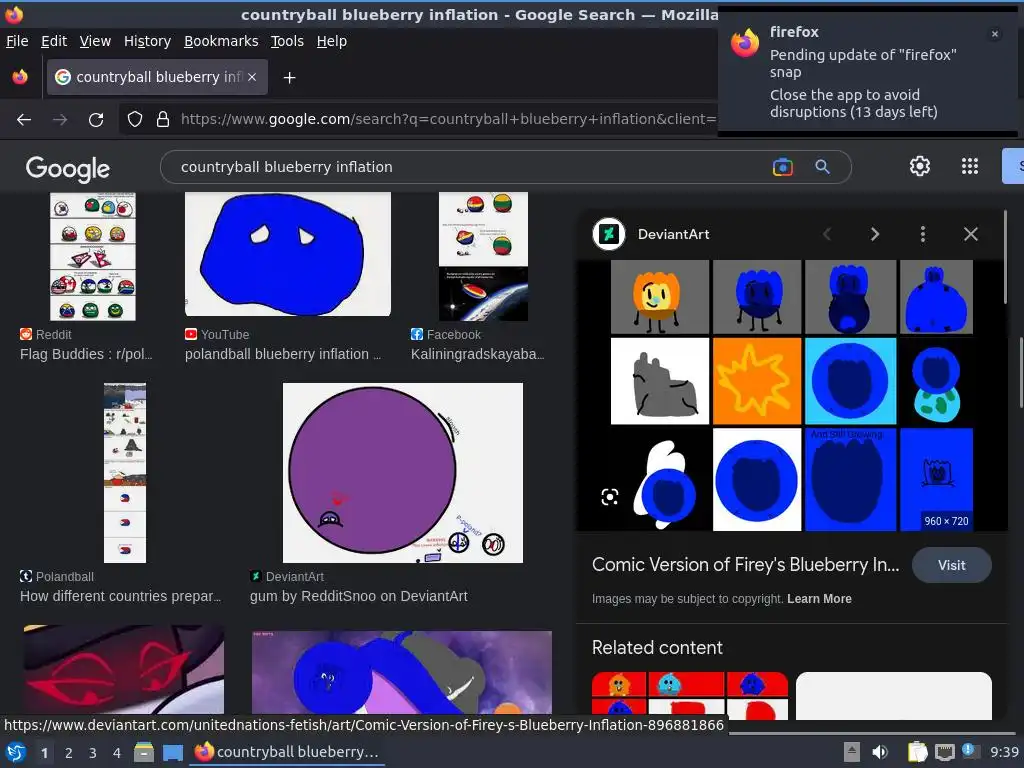1024x768 pixels.
Task: Click the site security padlock icon
Action: (x=163, y=119)
